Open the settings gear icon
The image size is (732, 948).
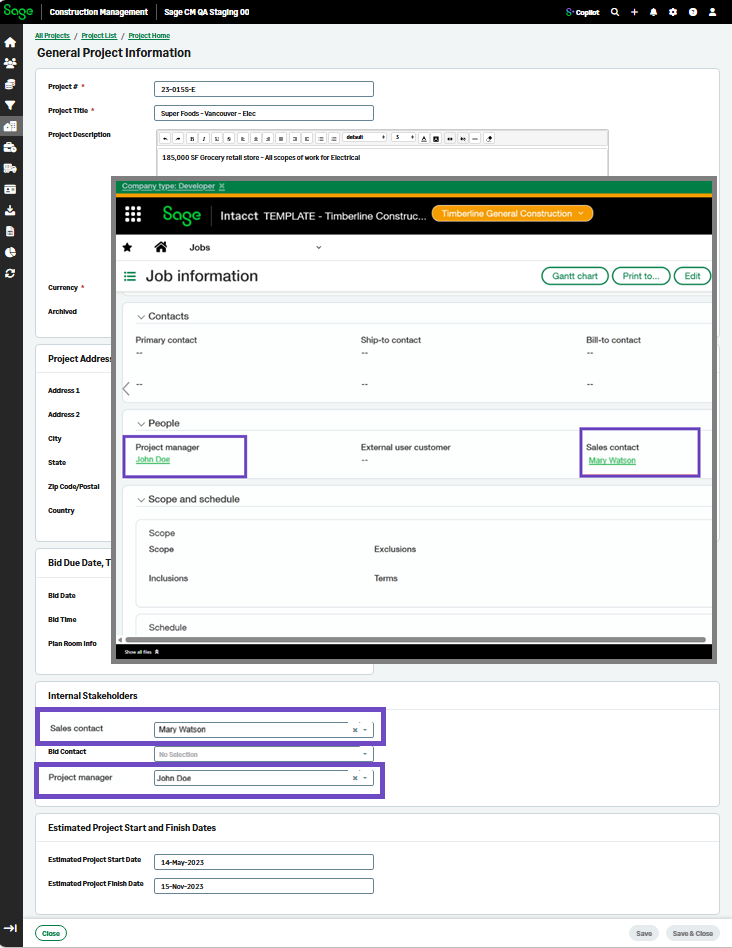click(x=673, y=12)
